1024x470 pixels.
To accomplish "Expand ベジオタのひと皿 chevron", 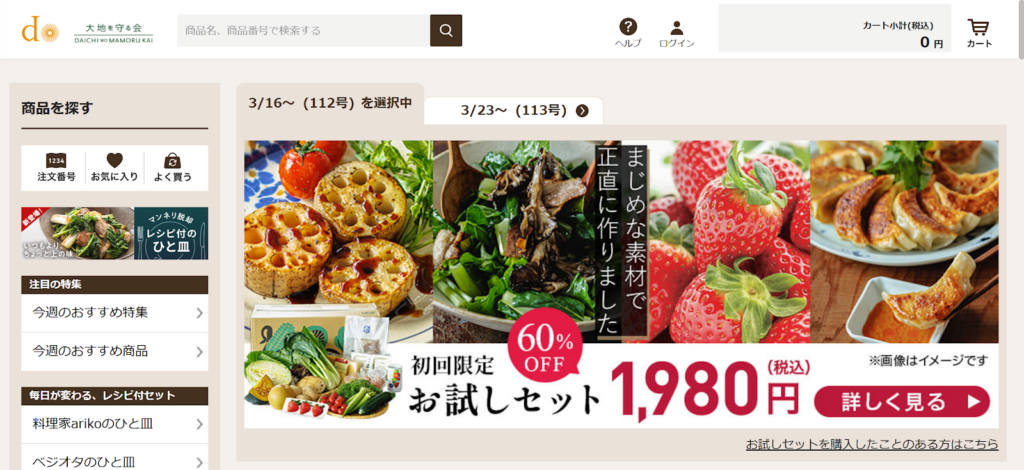I will (199, 462).
